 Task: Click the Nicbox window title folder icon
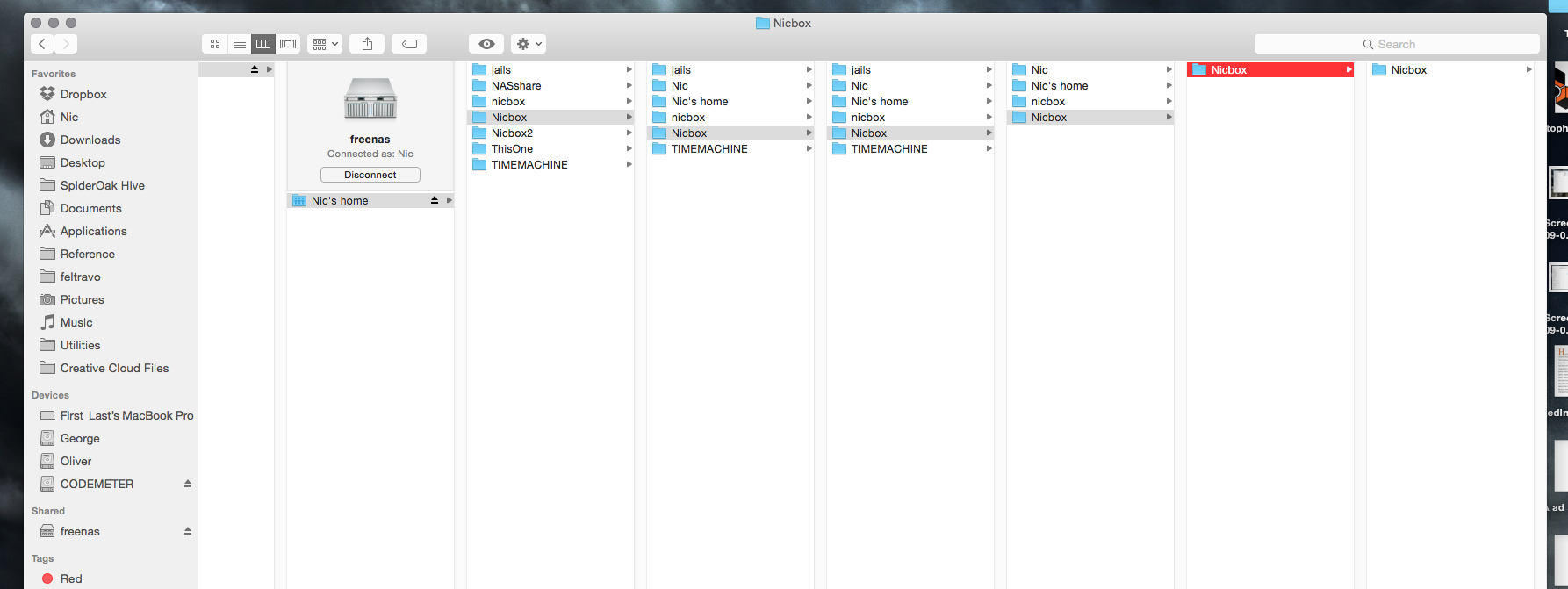(763, 23)
